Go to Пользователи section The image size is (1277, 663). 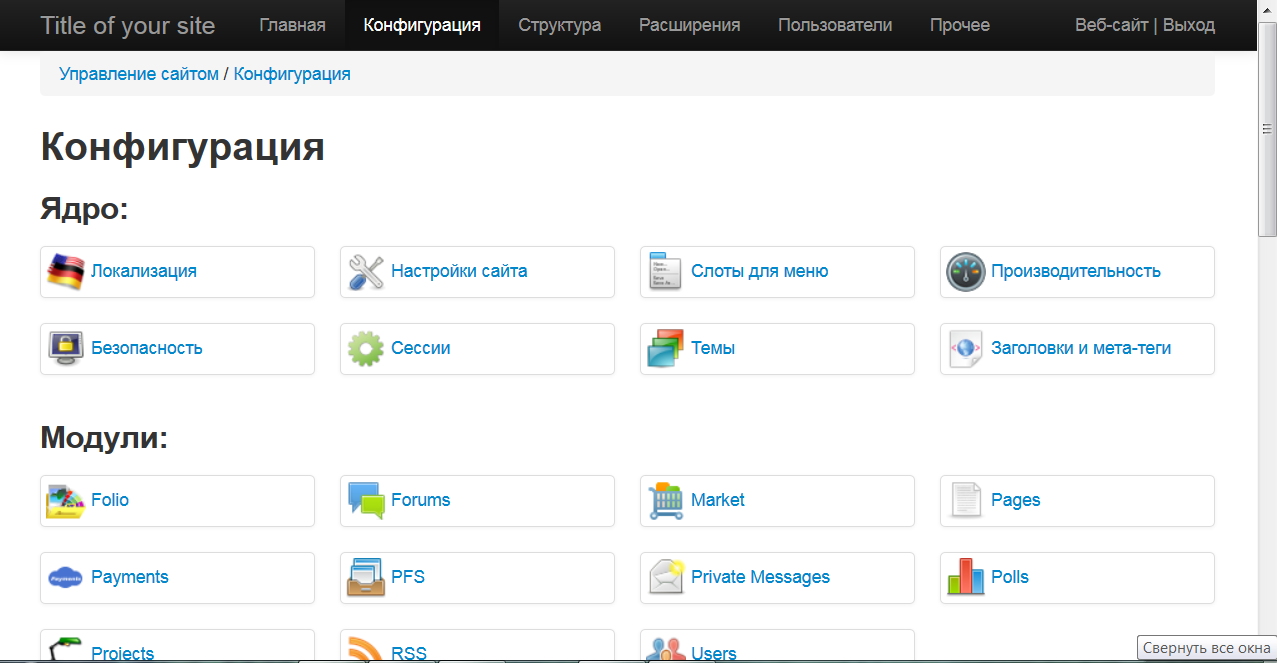pyautogui.click(x=835, y=25)
